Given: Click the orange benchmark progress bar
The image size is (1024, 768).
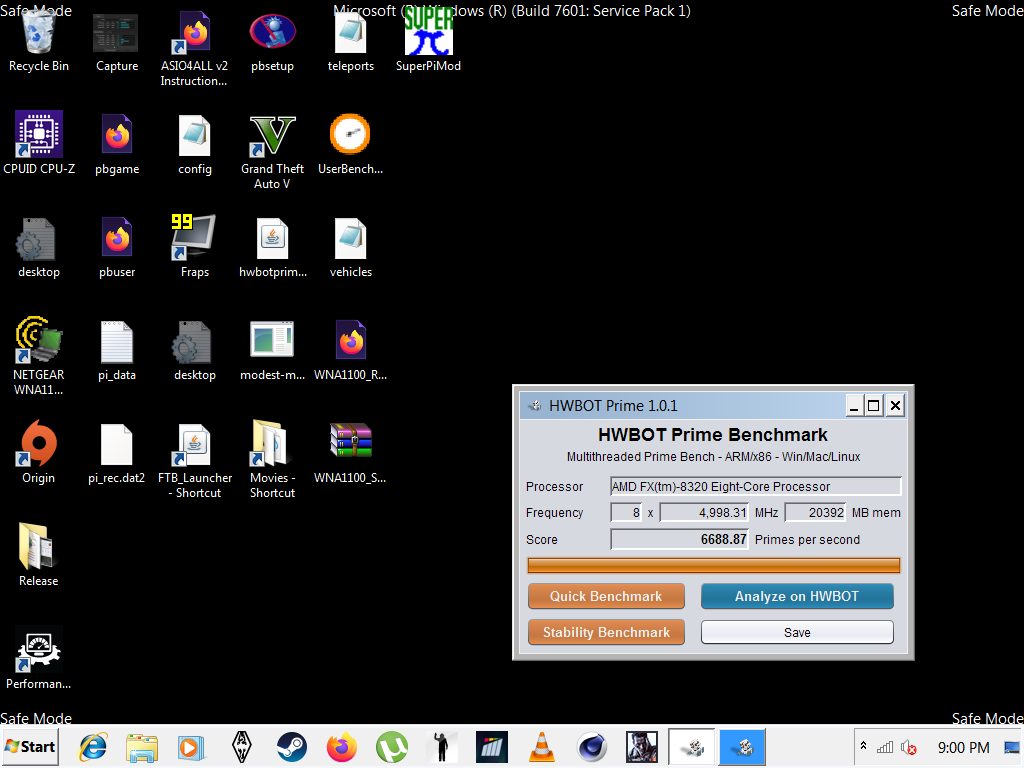Looking at the screenshot, I should click(713, 566).
